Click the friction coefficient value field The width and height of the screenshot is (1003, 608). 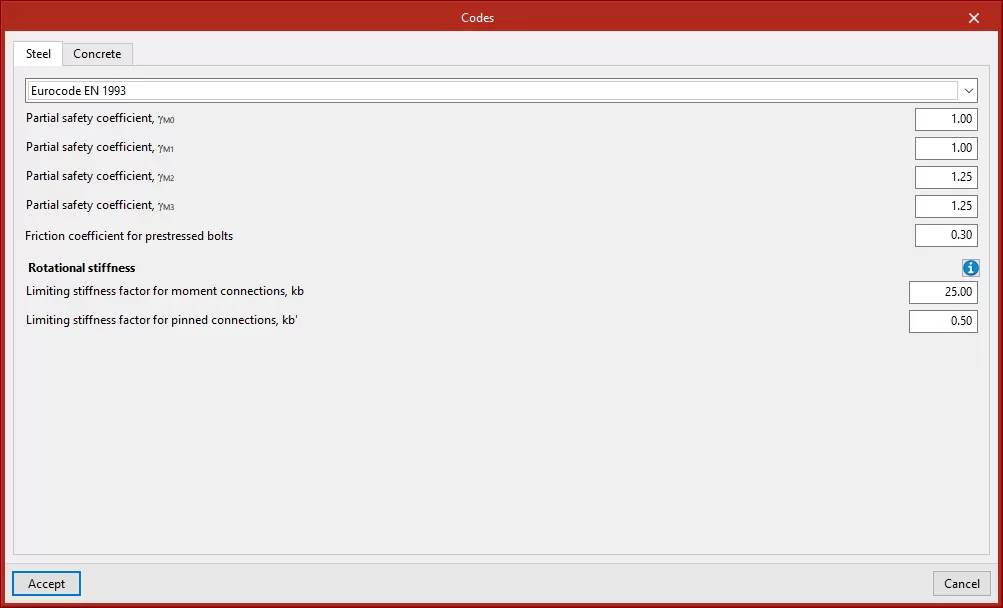(x=946, y=235)
